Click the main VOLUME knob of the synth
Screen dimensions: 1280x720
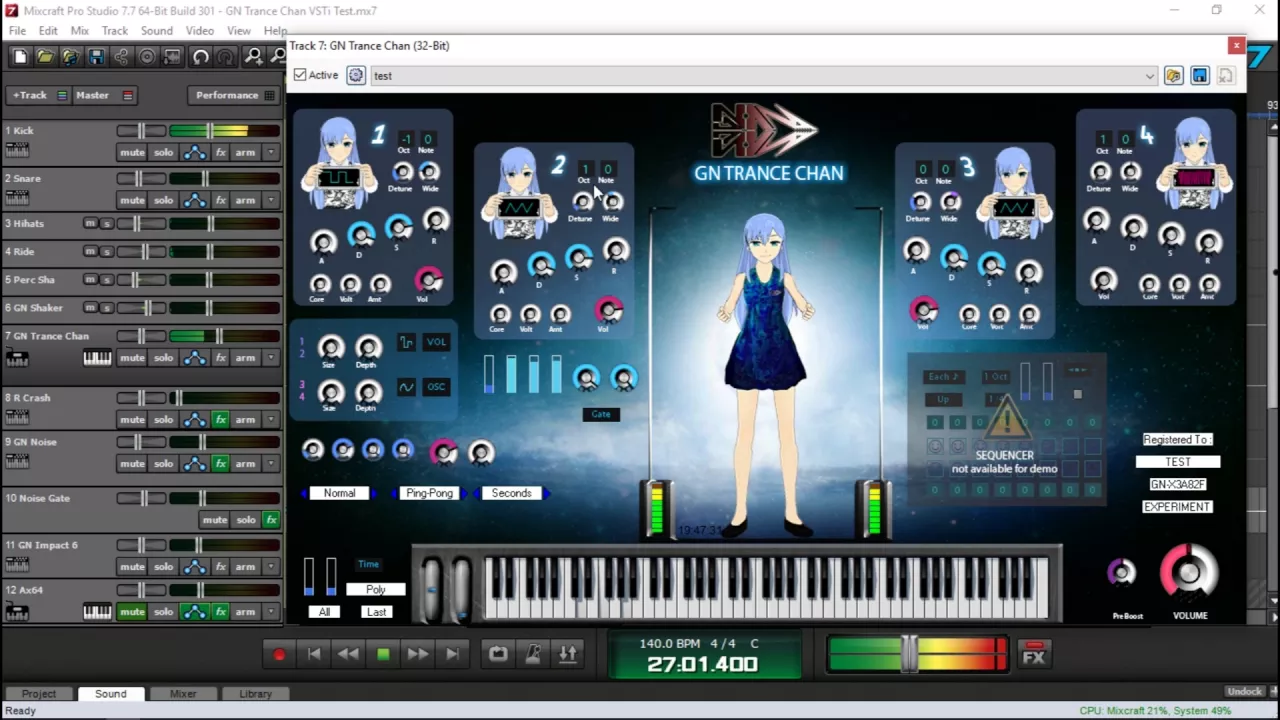click(1189, 574)
